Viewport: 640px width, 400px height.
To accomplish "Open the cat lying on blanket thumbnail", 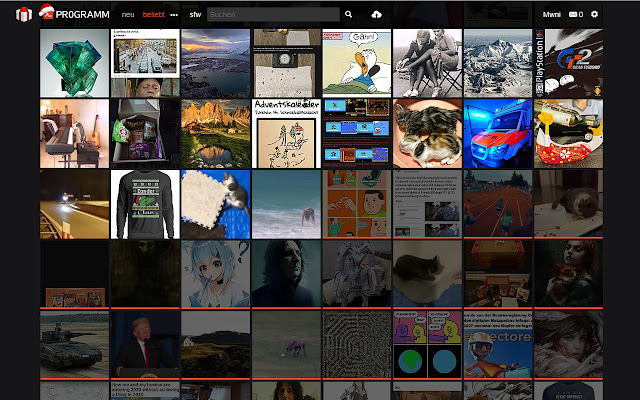I will click(x=428, y=275).
